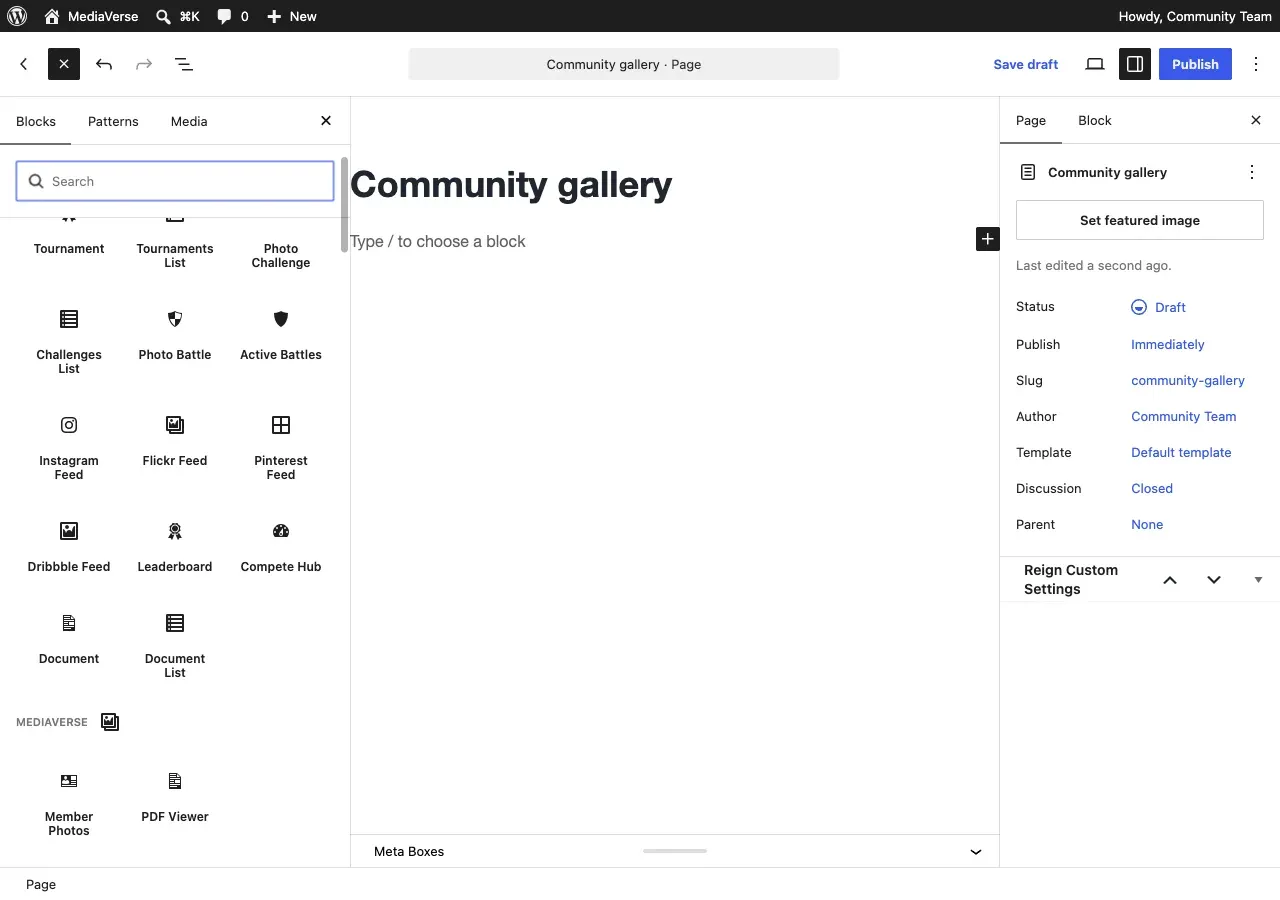Insert the Instagram Feed block
1280x900 pixels.
point(69,448)
